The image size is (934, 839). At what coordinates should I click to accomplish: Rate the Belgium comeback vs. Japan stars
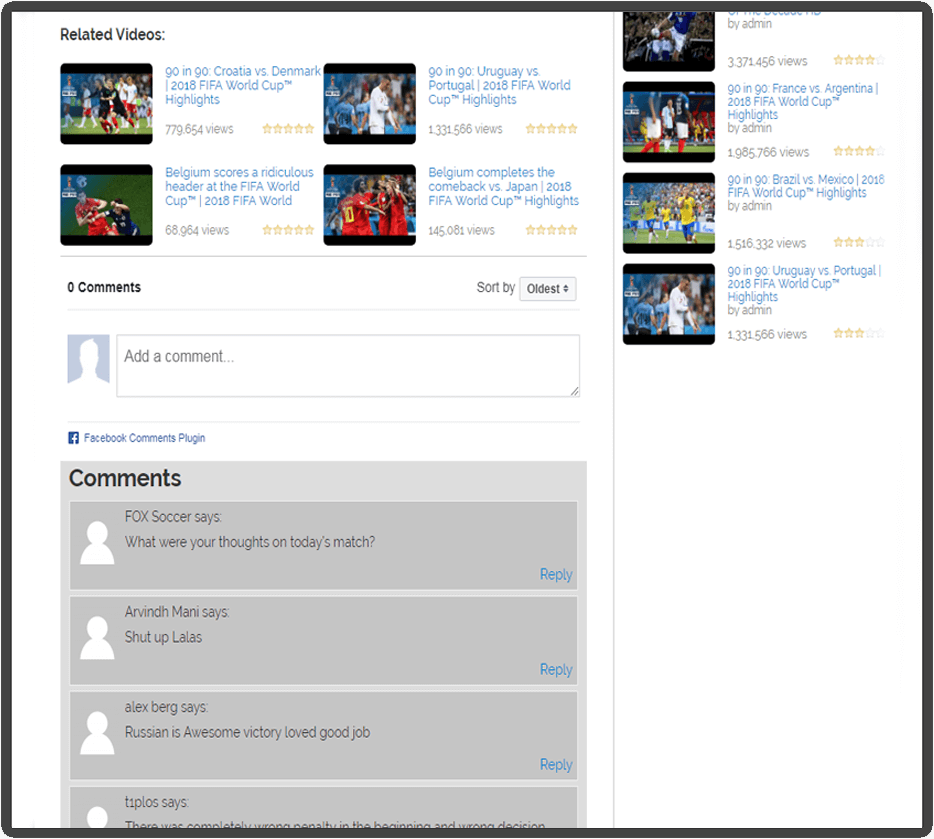[552, 230]
